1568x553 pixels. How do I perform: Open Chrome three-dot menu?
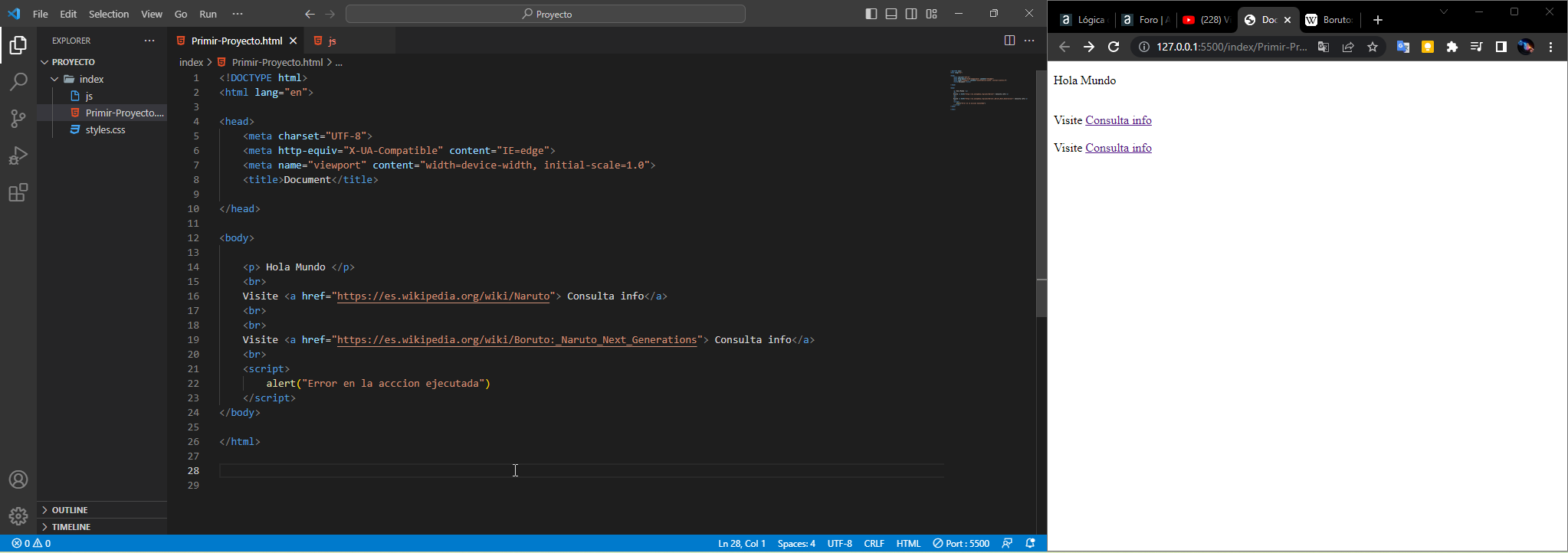point(1551,47)
